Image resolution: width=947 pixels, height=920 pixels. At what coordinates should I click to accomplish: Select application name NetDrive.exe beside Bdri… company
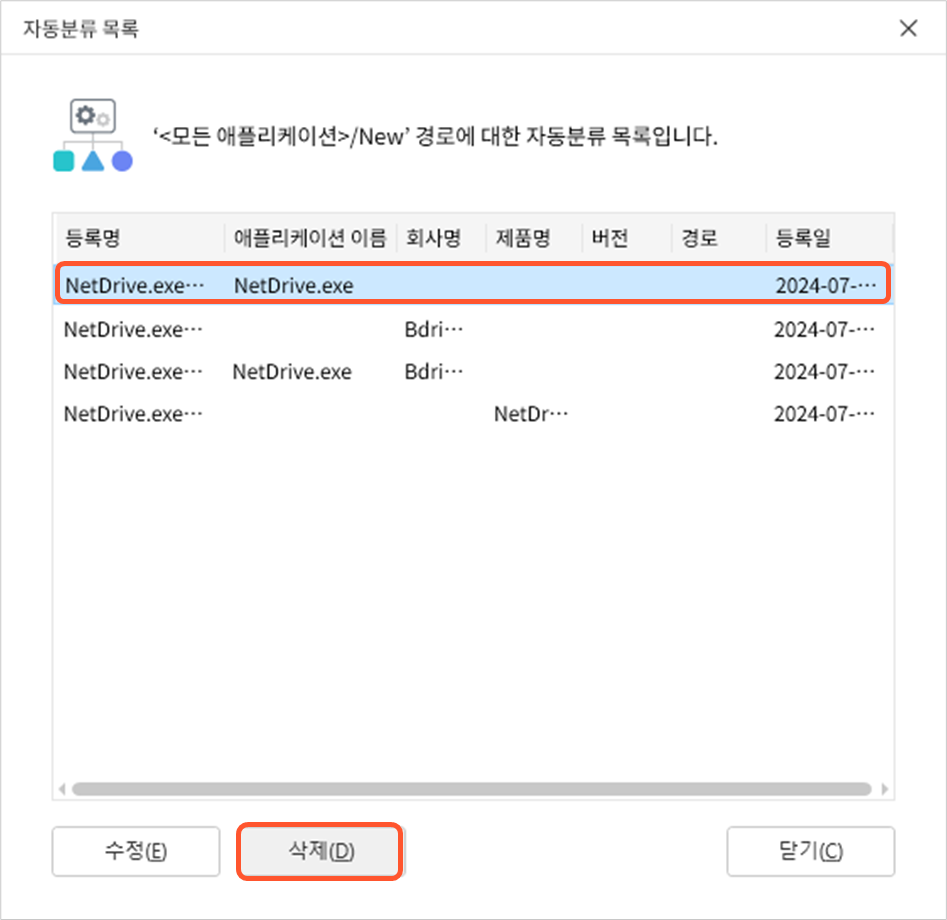pos(292,372)
